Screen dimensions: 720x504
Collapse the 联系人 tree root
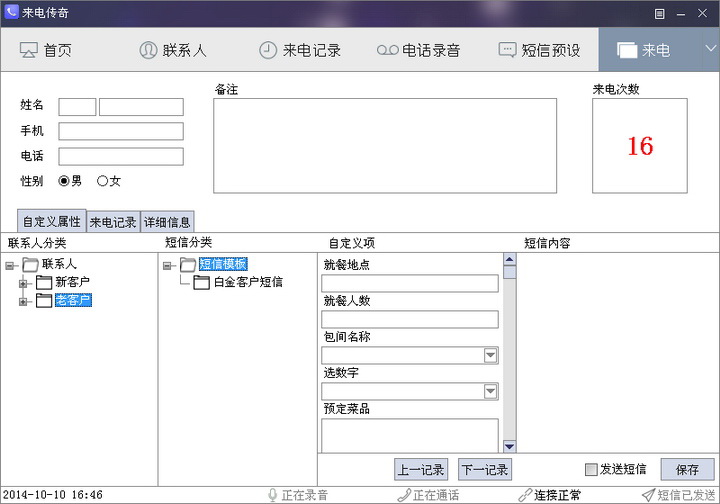[x=10, y=265]
